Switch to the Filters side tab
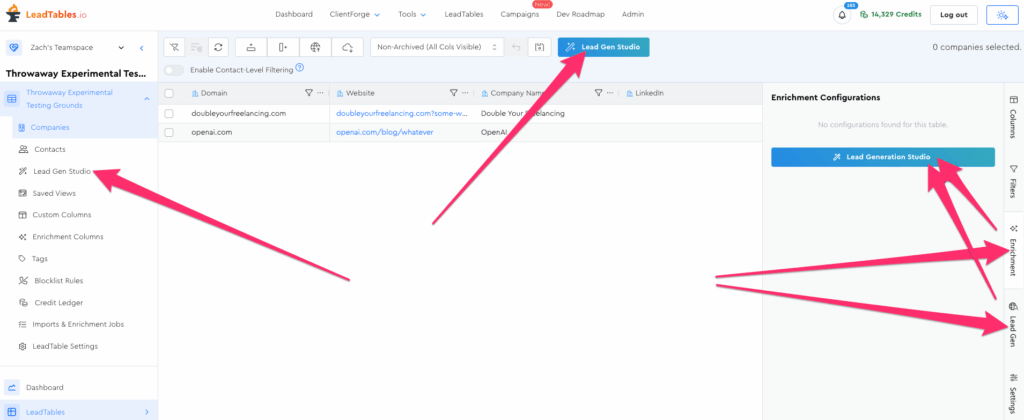 pyautogui.click(x=1013, y=180)
